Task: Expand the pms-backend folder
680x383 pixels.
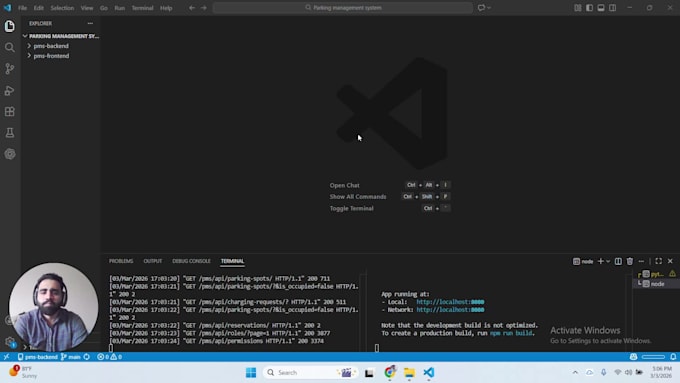Action: (51, 46)
